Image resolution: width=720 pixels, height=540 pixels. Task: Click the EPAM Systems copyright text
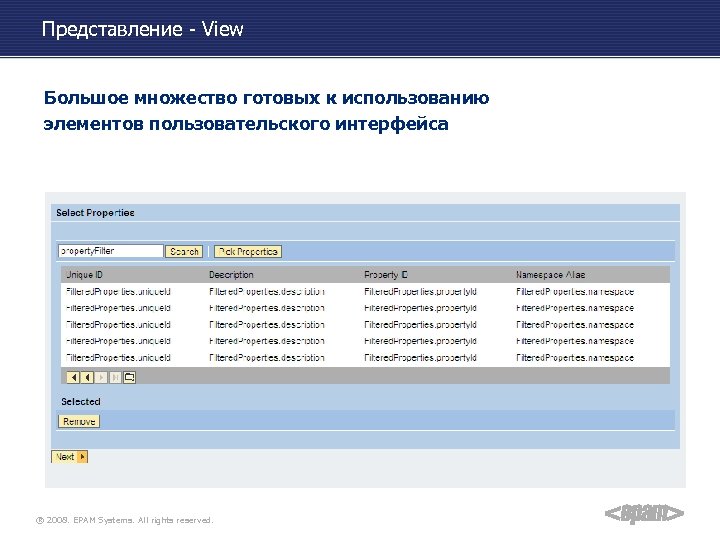click(x=124, y=520)
